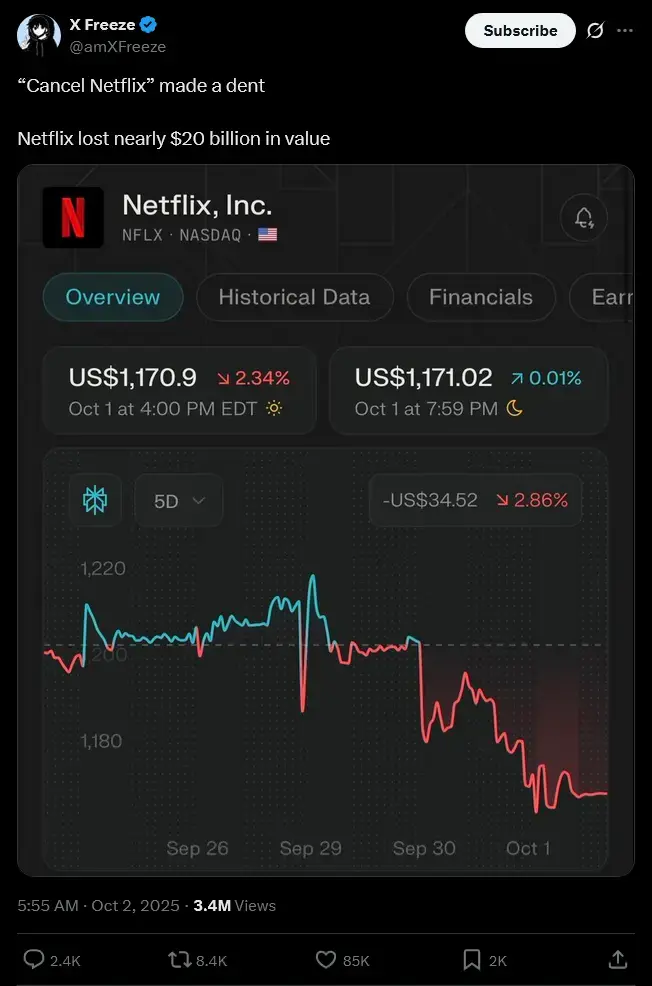
Task: Open the @amXFreeze handle link
Action: coord(118,47)
